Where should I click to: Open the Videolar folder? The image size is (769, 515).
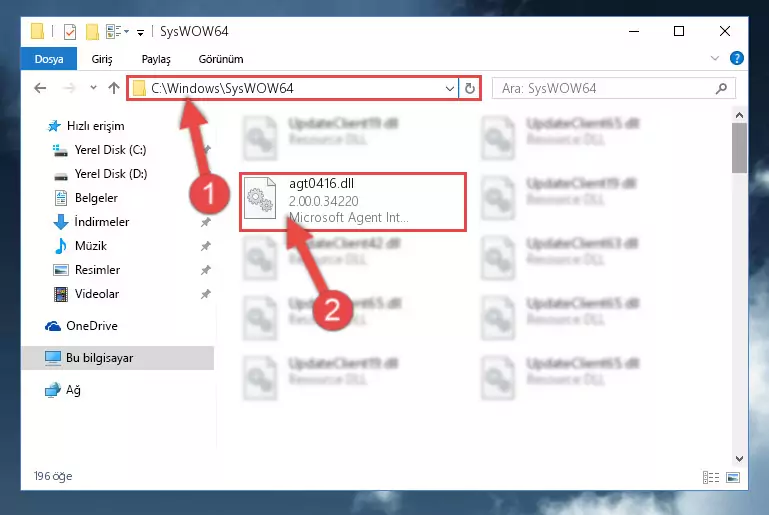(x=97, y=294)
